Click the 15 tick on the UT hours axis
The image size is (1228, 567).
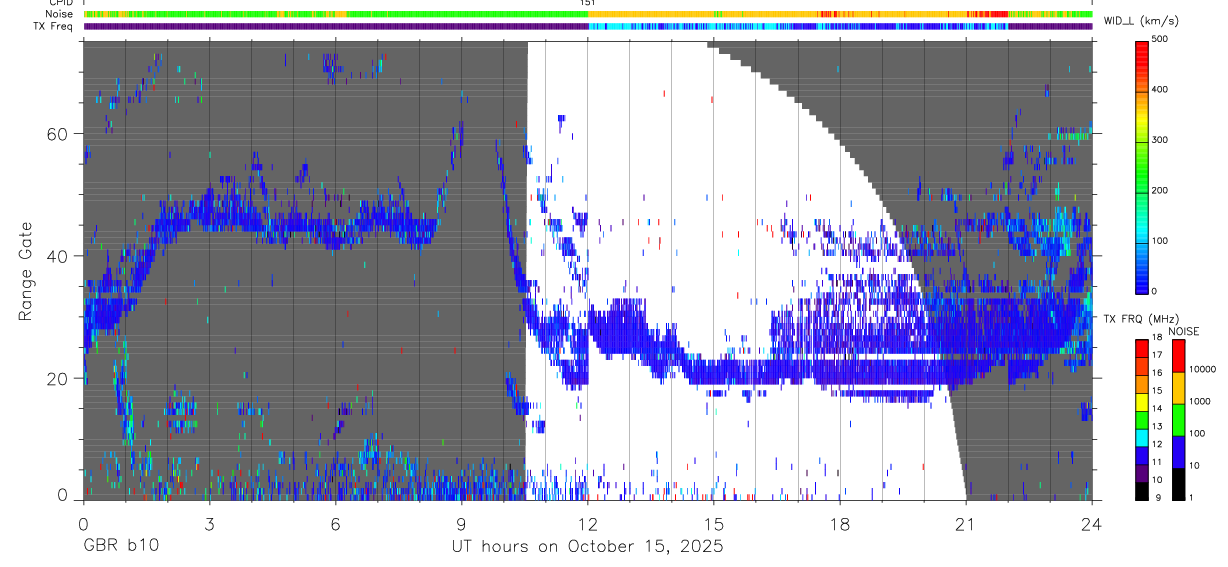(713, 522)
